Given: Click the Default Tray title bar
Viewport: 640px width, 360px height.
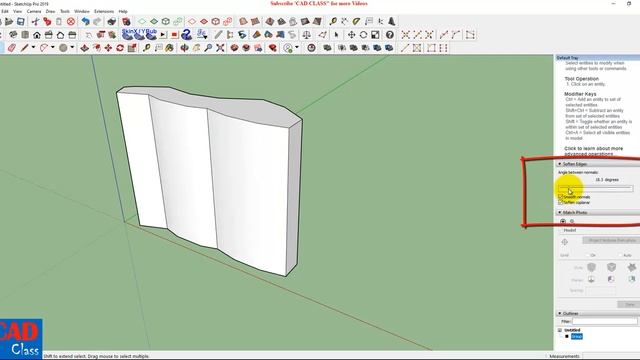Looking at the screenshot, I should click(598, 58).
